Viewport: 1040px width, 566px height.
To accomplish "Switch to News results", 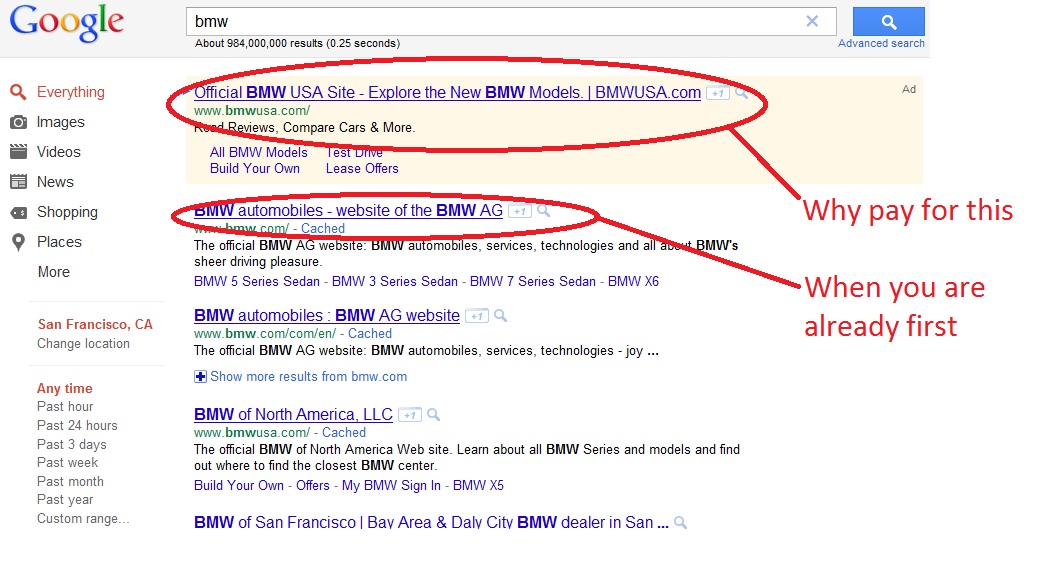I will pyautogui.click(x=55, y=182).
